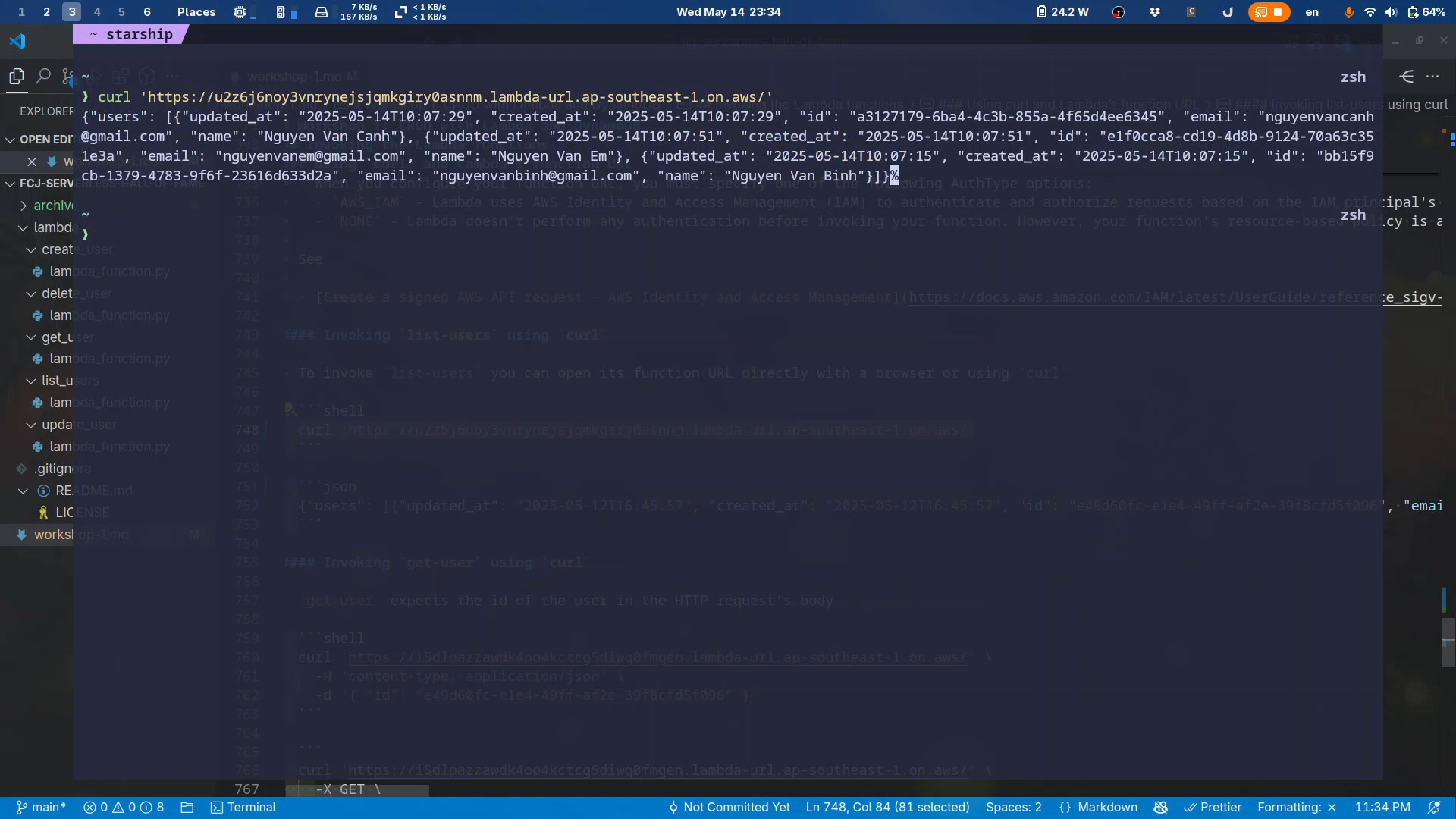Open the Places menu
Viewport: 1456px width, 819px height.
click(x=196, y=11)
